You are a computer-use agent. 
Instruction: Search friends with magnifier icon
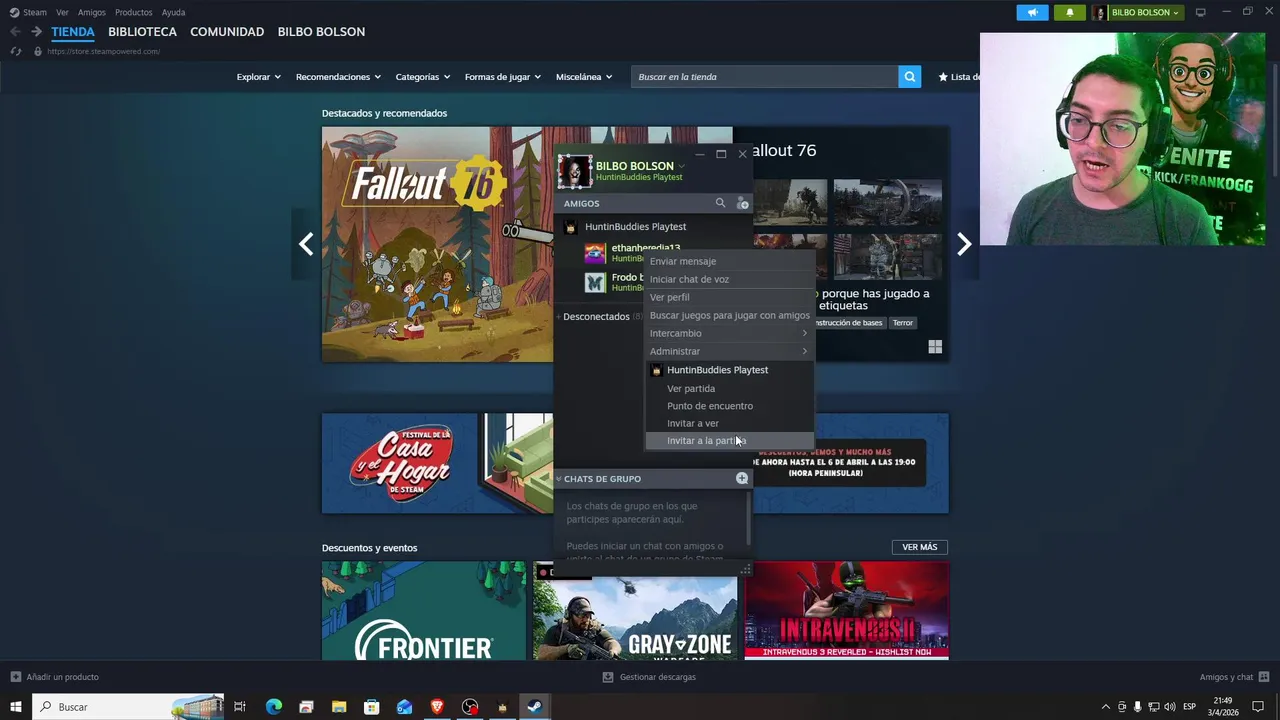720,203
